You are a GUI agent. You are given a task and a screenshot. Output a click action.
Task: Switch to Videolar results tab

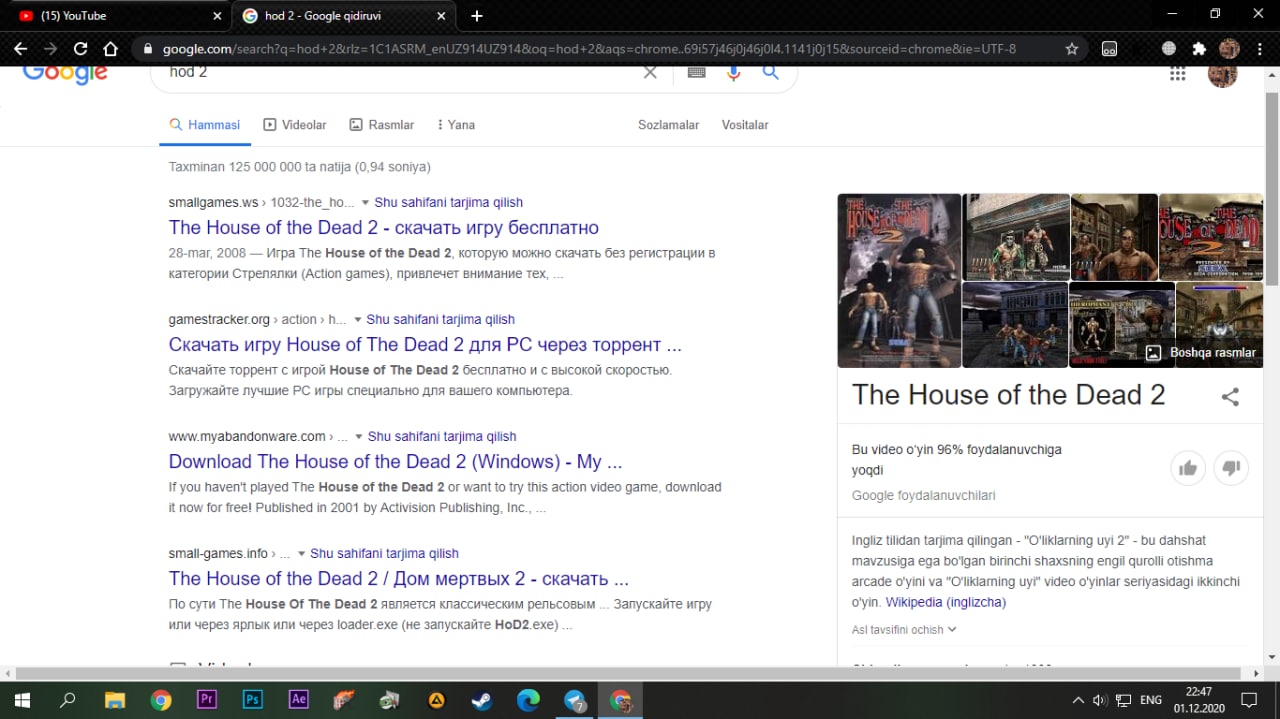click(x=295, y=125)
